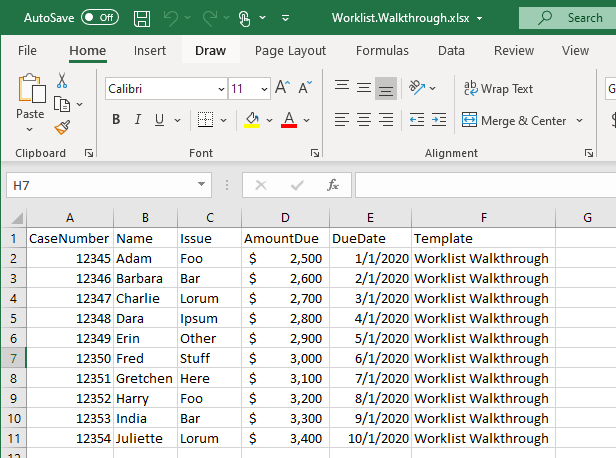Toggle the AutoSave switch
616x458 pixels.
pos(100,18)
